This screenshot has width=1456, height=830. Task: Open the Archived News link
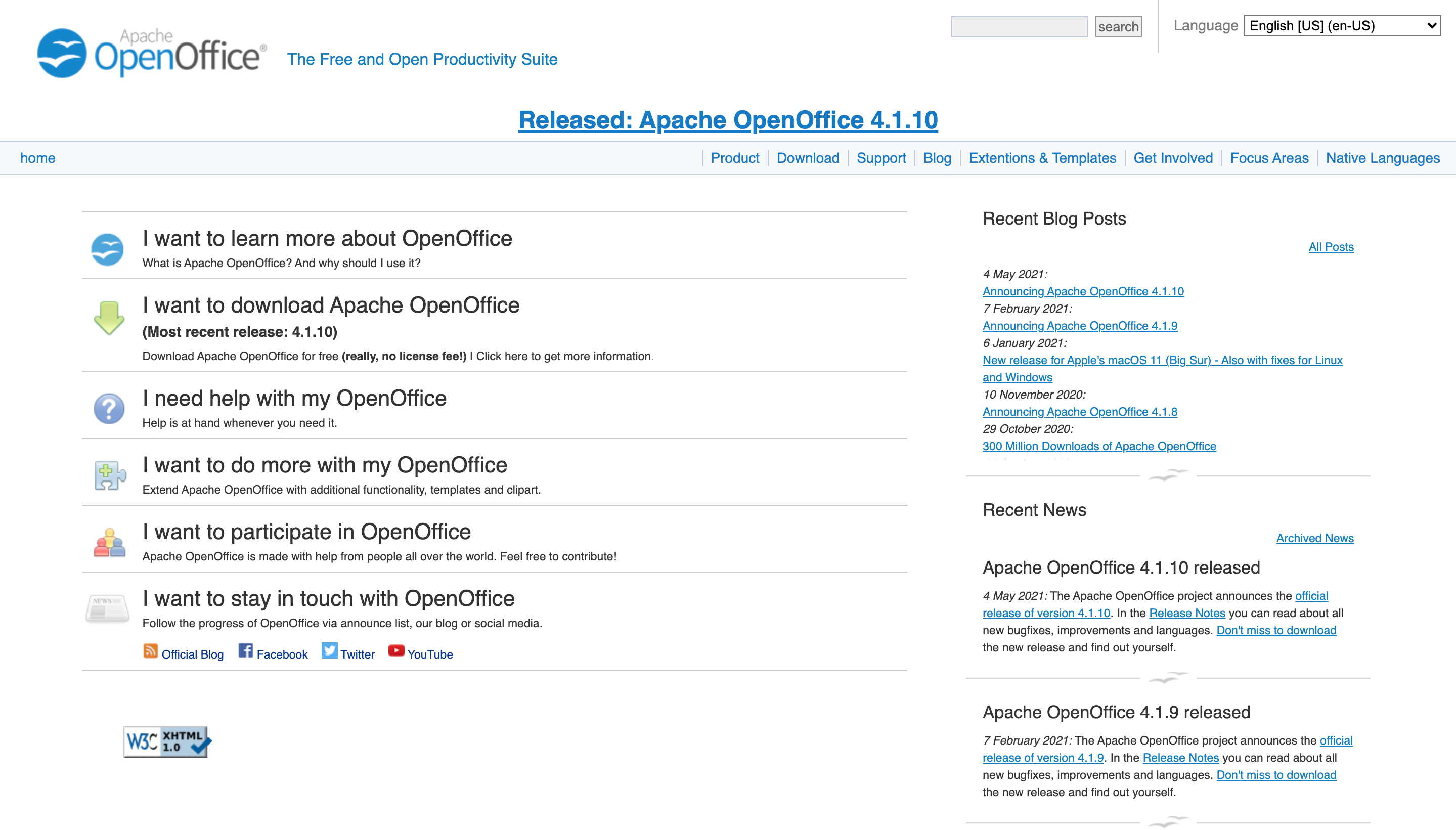1315,538
